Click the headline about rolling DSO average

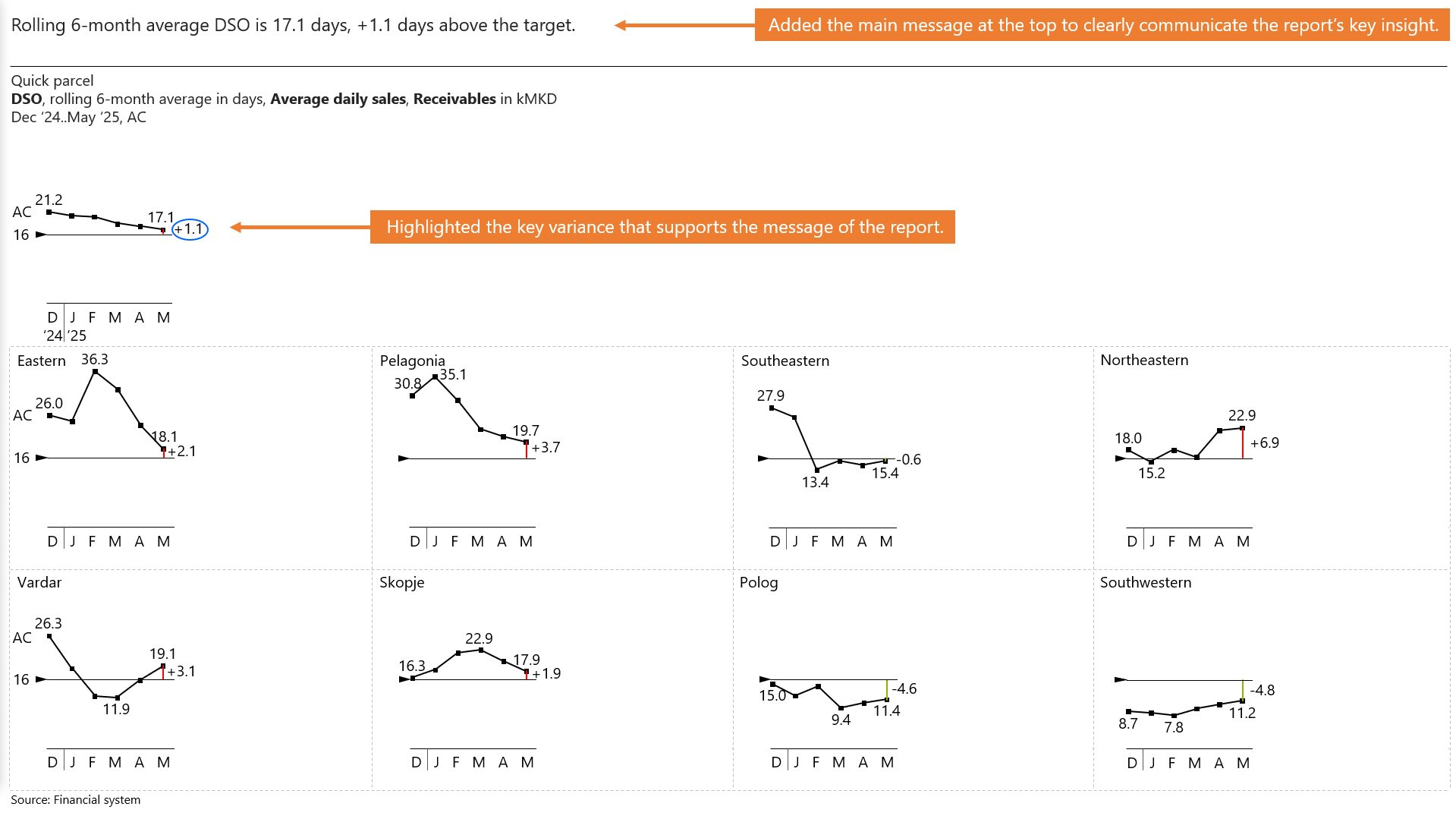pos(293,25)
